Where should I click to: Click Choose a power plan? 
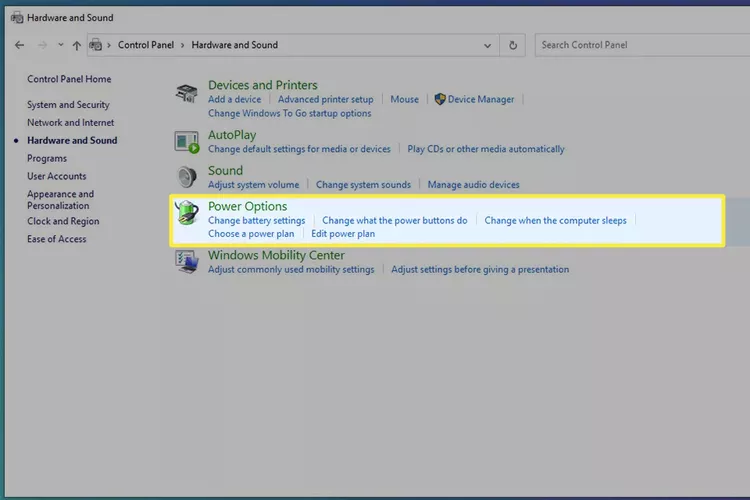point(251,234)
